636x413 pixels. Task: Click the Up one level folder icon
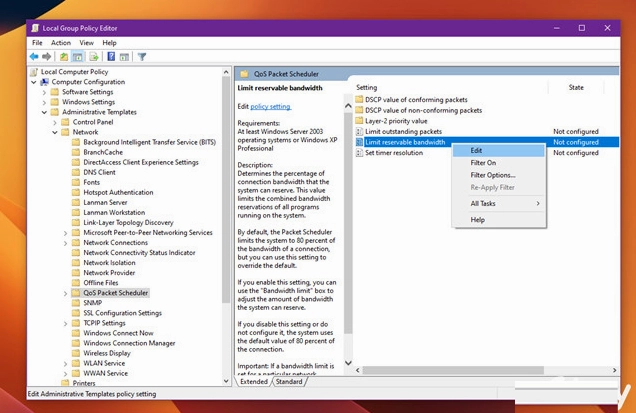coord(64,57)
